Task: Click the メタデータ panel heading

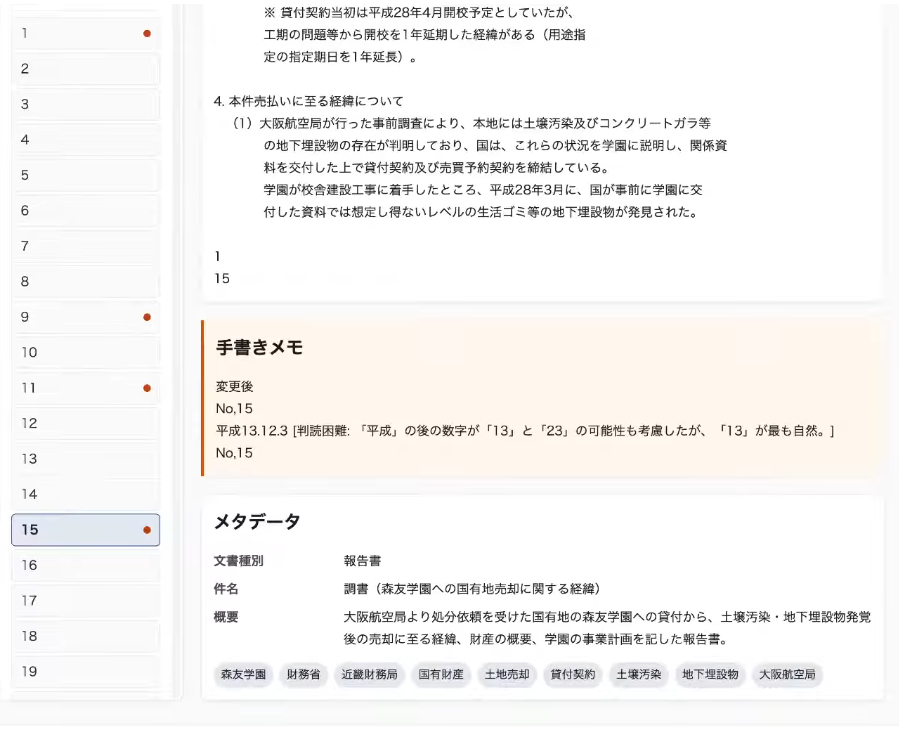Action: [x=257, y=522]
